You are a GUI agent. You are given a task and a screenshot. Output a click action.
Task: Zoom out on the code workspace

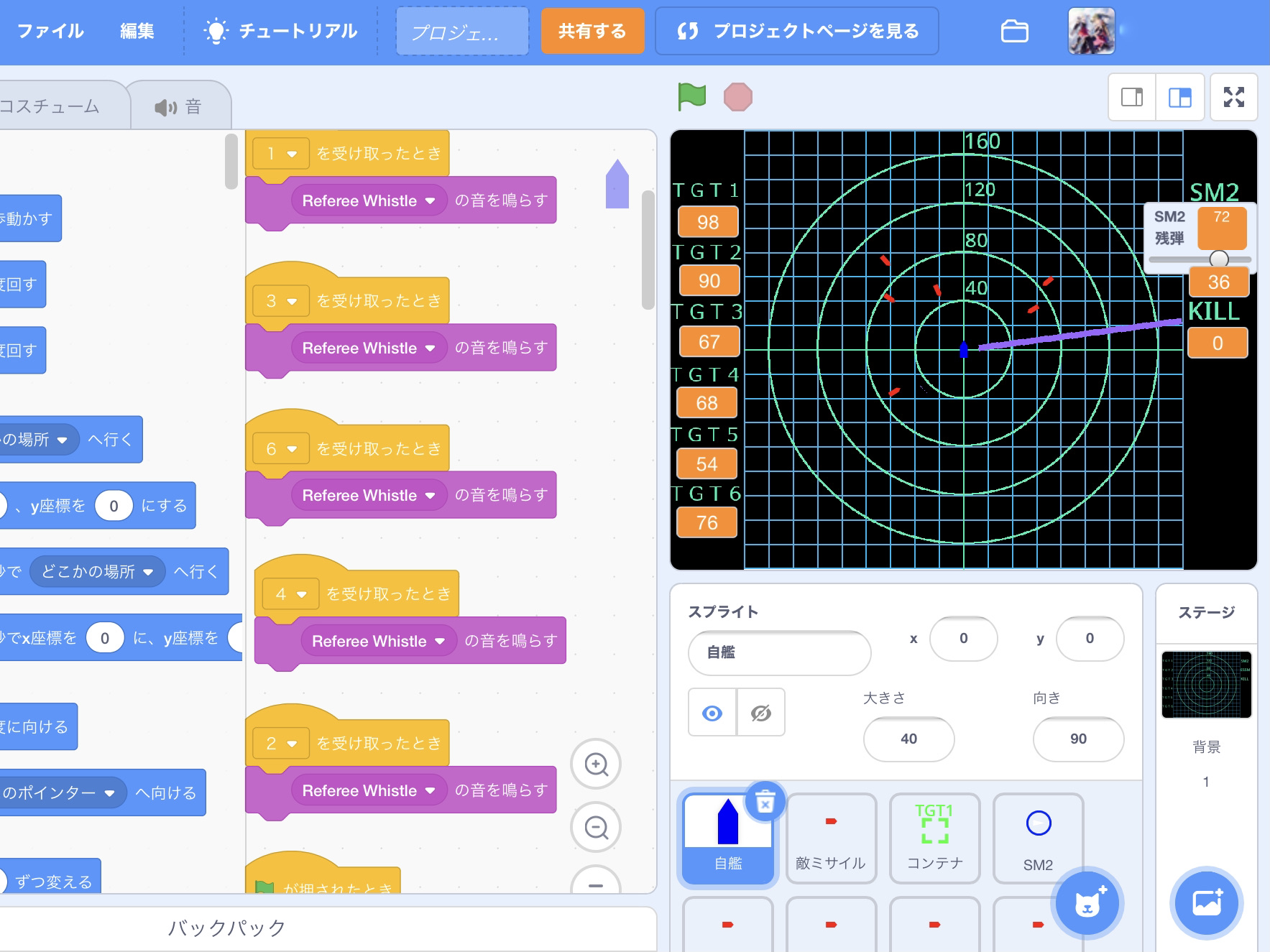[x=596, y=827]
